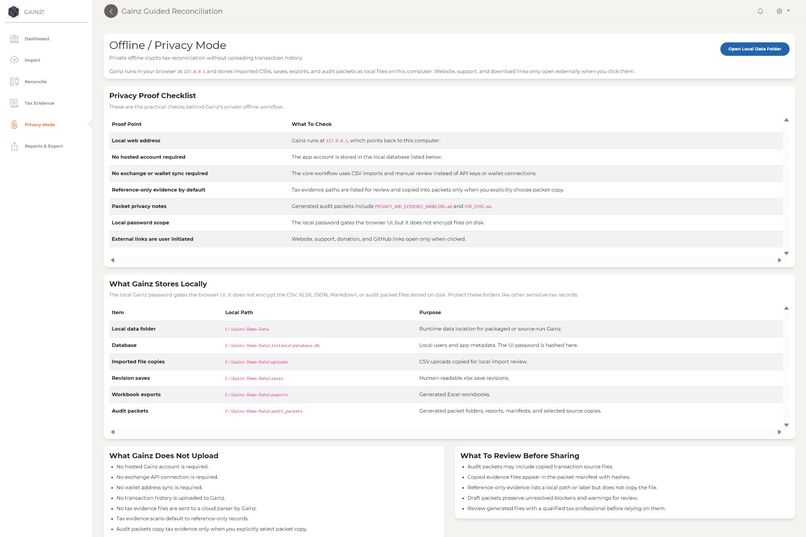The width and height of the screenshot is (806, 537).
Task: Click 'Revision saves' item cell
Action: click(x=131, y=378)
